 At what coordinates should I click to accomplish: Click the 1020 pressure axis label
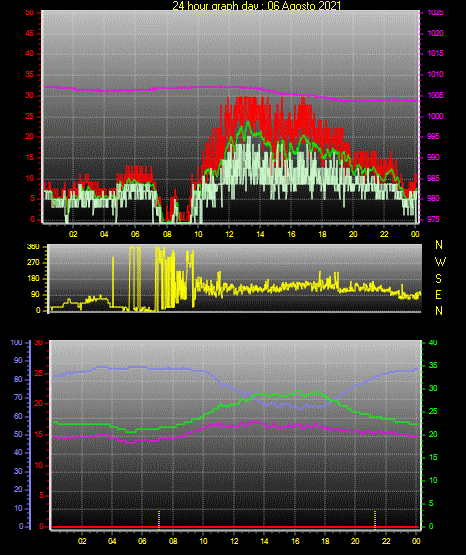coord(435,33)
